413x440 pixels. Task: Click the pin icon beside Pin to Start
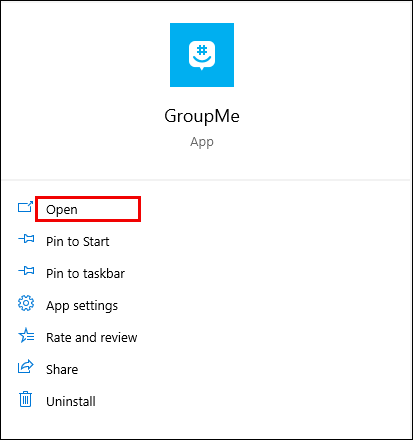point(26,239)
